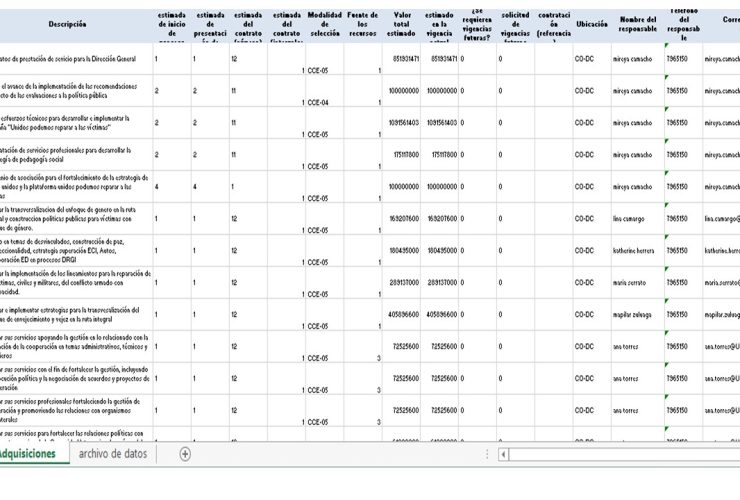Select the lina.camargo email cell
740x500 pixels.
721,219
